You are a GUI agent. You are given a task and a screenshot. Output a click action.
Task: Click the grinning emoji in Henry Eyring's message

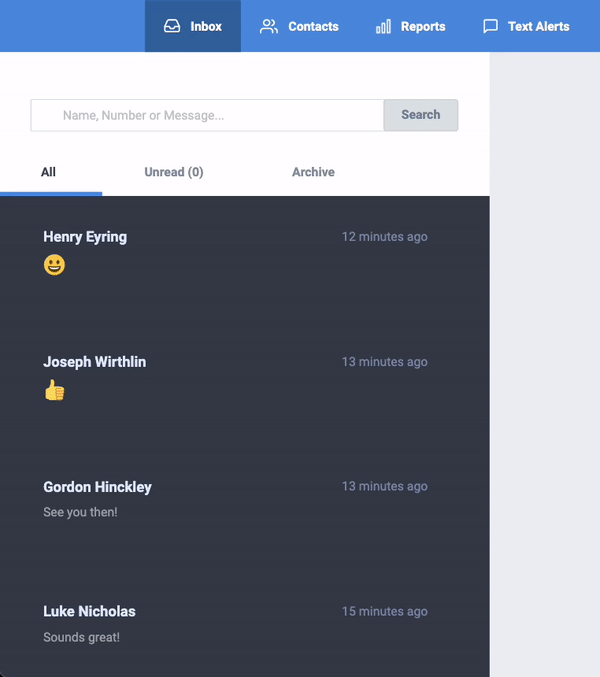click(54, 265)
